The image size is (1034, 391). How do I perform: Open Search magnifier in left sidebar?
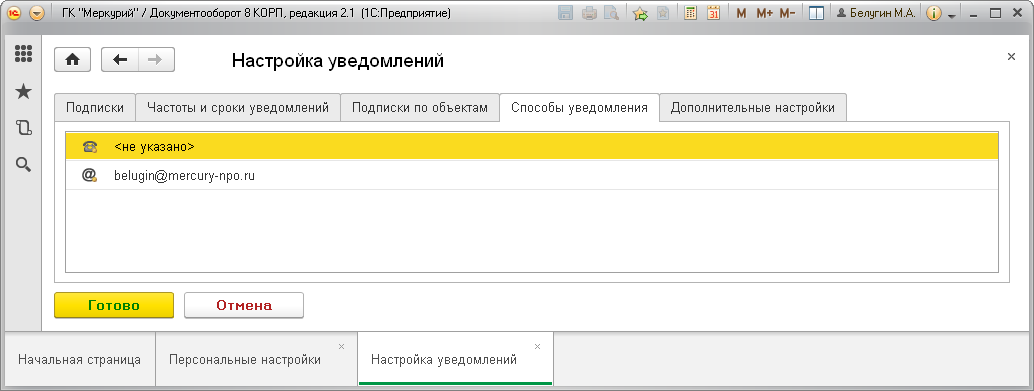coord(23,165)
